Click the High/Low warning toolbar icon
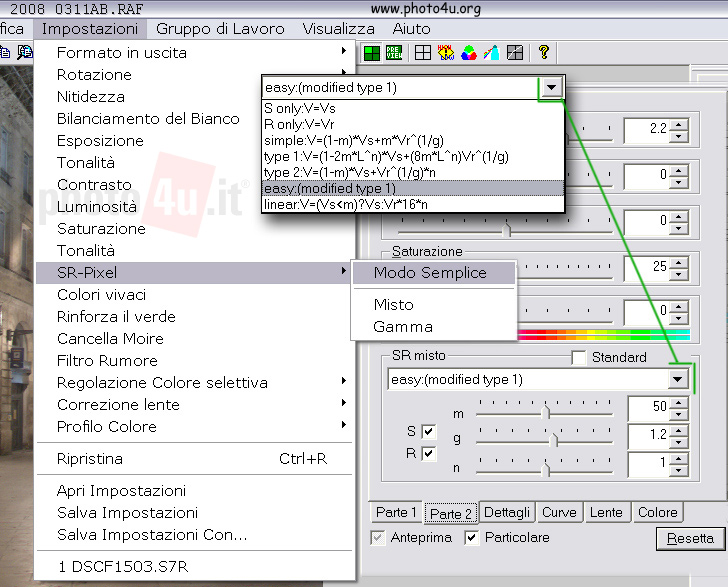This screenshot has height=587, width=728. [446, 53]
